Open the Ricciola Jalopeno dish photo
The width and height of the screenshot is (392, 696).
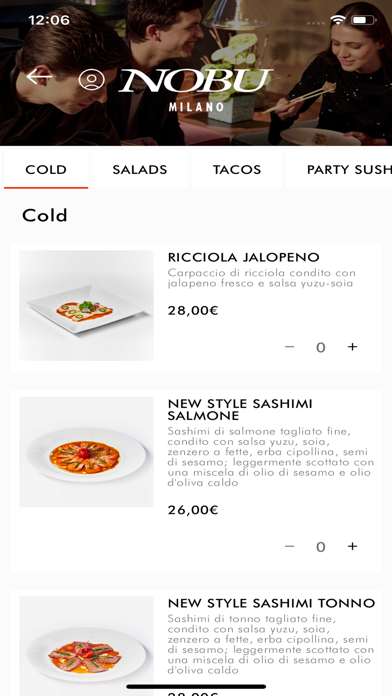click(x=86, y=305)
